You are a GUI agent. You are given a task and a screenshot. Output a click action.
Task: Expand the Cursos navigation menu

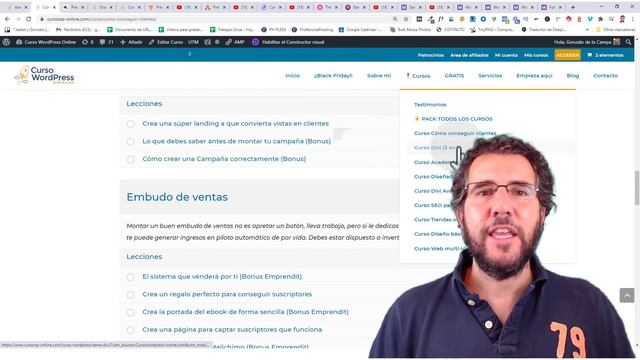pyautogui.click(x=418, y=76)
